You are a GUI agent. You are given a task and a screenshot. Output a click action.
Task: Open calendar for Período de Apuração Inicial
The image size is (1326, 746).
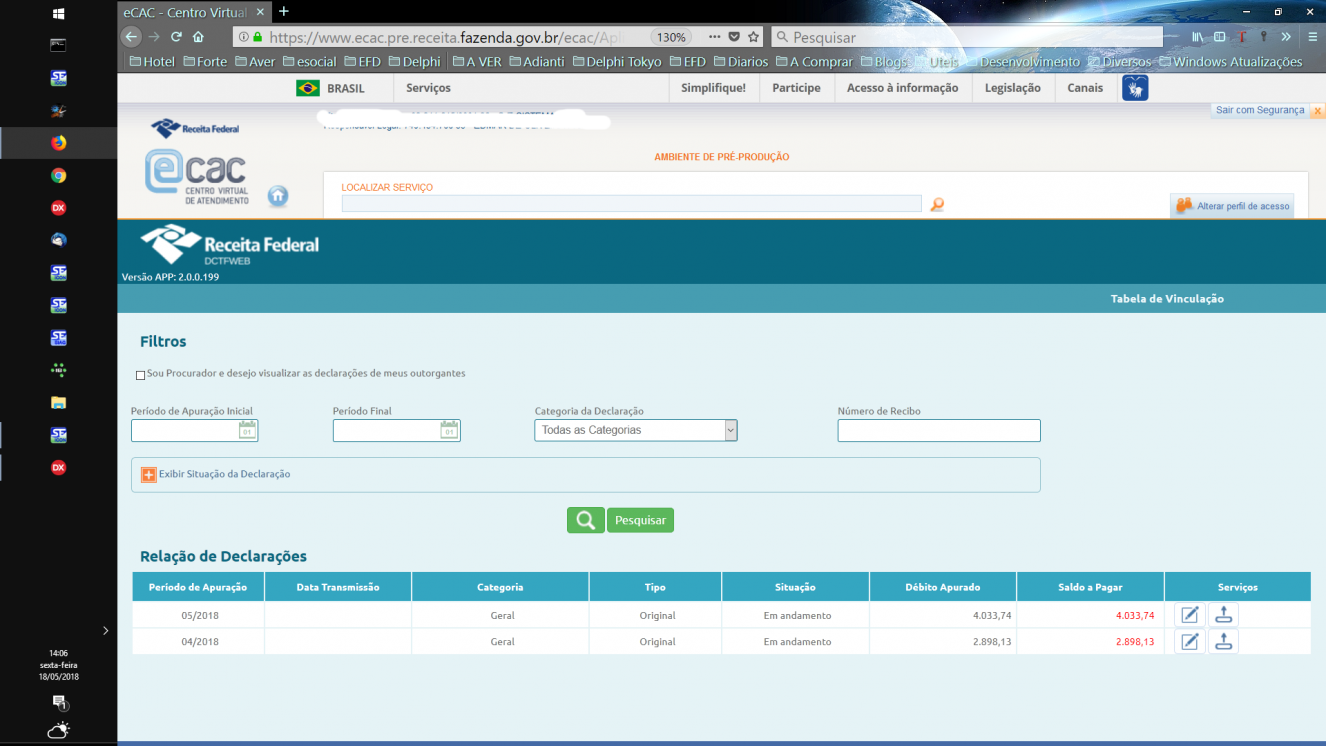tap(248, 430)
